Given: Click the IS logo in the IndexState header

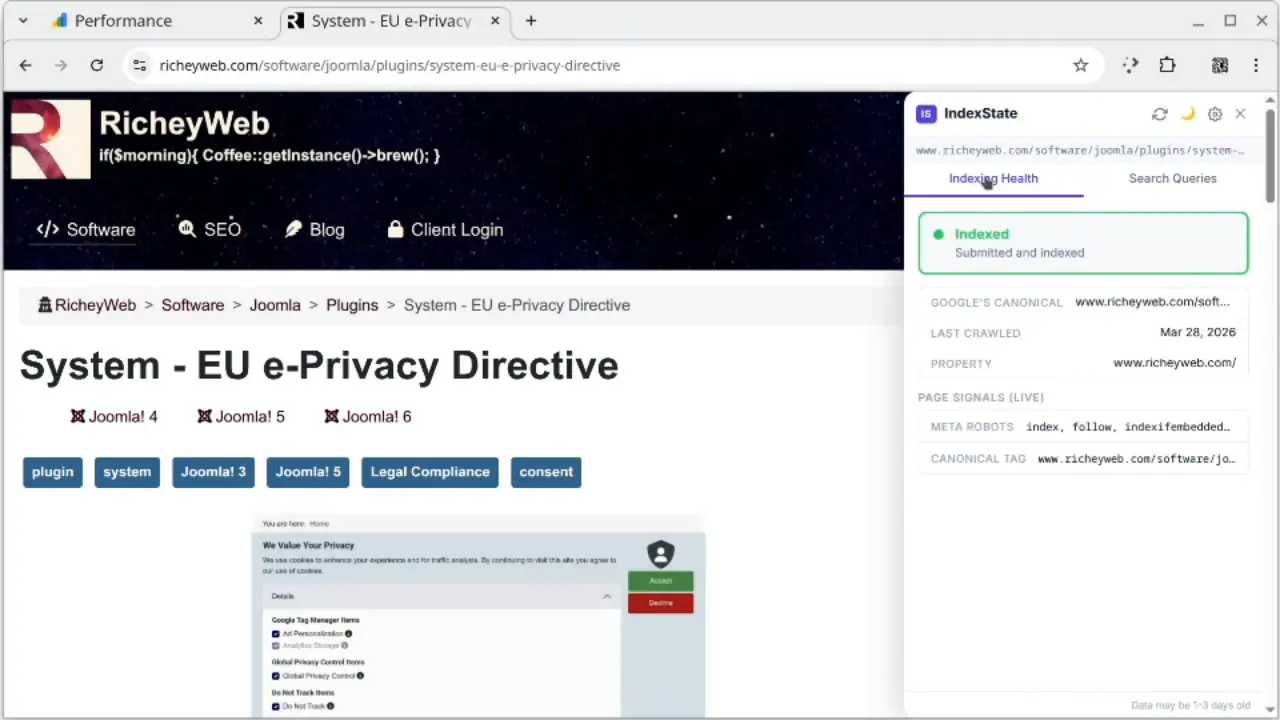Looking at the screenshot, I should tap(925, 113).
